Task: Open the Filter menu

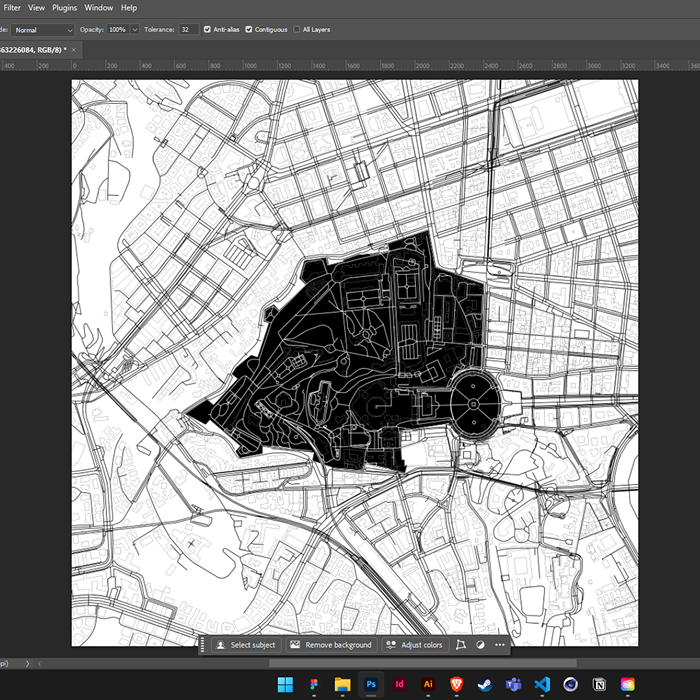Action: tap(10, 8)
